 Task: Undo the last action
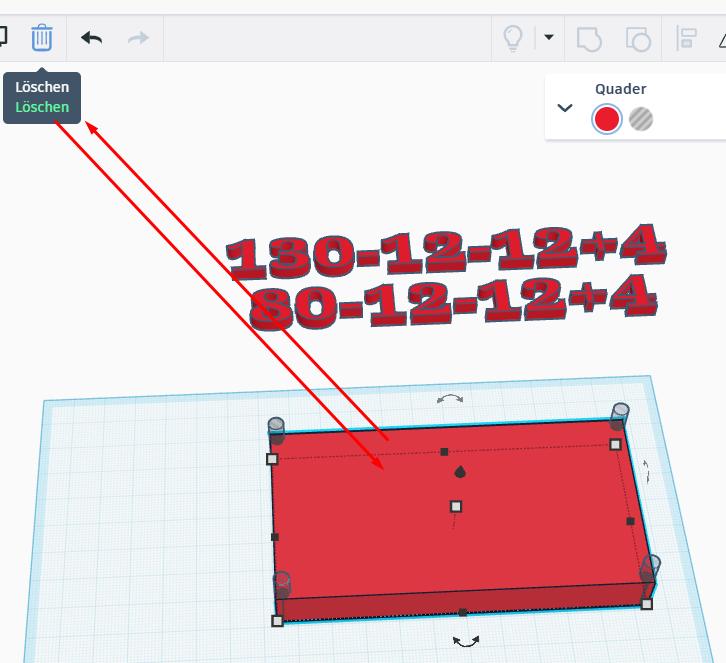92,38
